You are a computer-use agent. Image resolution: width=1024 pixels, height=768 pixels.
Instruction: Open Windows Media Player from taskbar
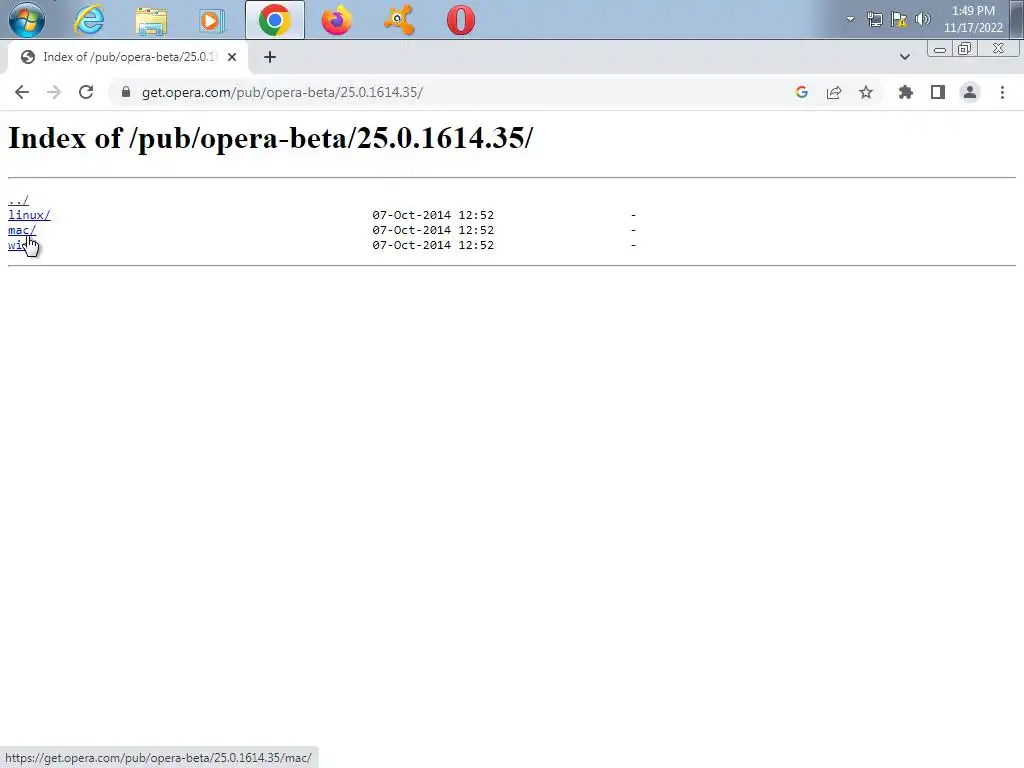212,21
